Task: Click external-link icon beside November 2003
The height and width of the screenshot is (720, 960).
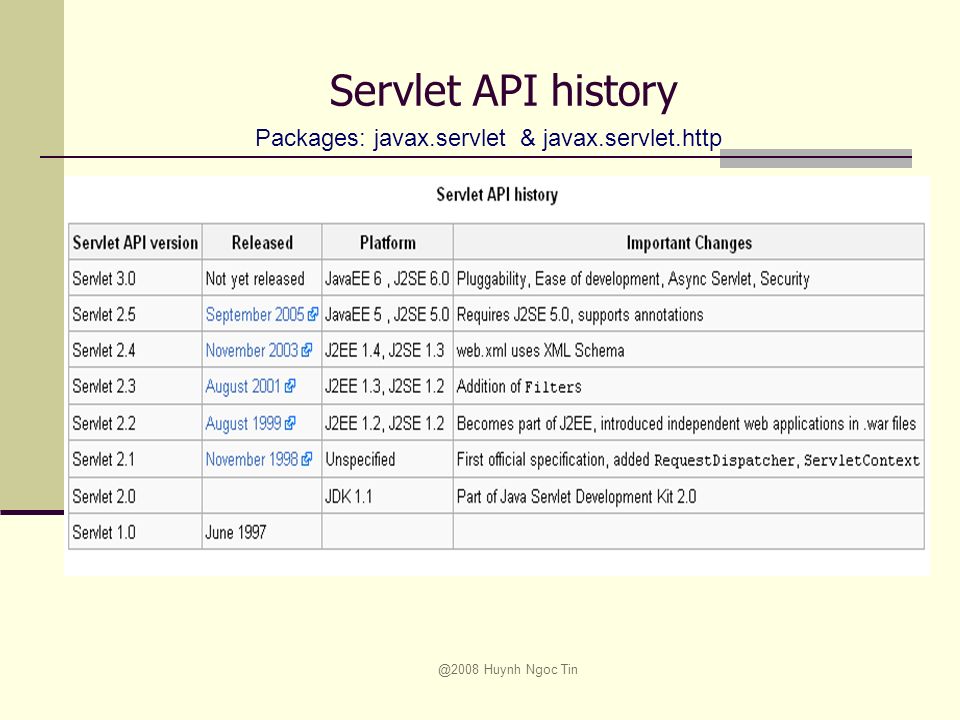Action: (x=307, y=350)
